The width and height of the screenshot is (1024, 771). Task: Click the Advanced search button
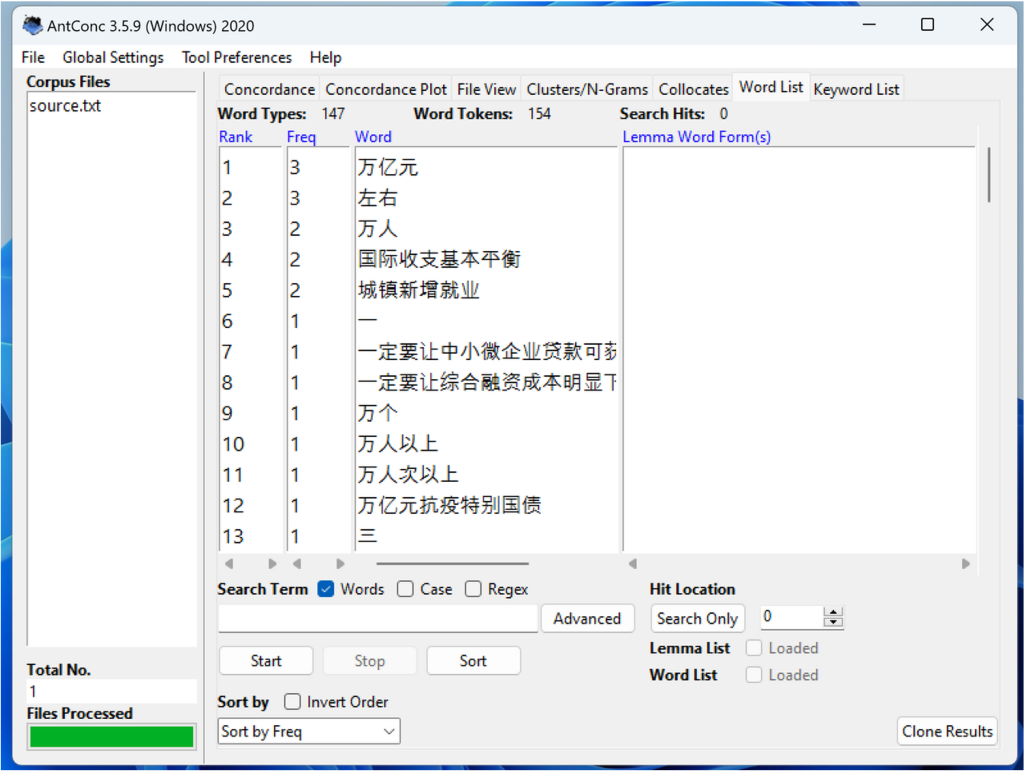pos(587,618)
